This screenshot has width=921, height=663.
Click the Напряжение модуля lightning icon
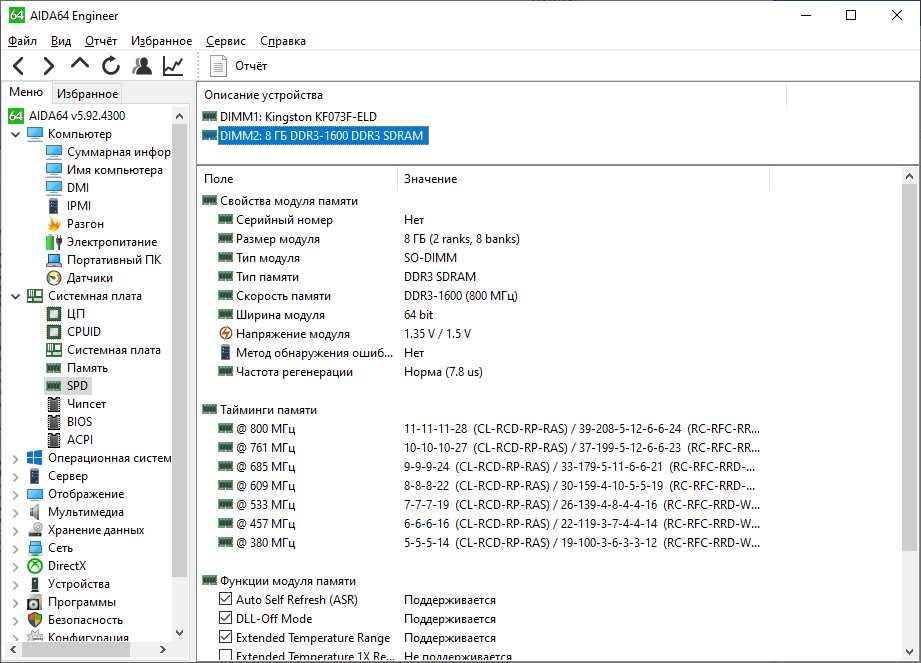(x=226, y=334)
